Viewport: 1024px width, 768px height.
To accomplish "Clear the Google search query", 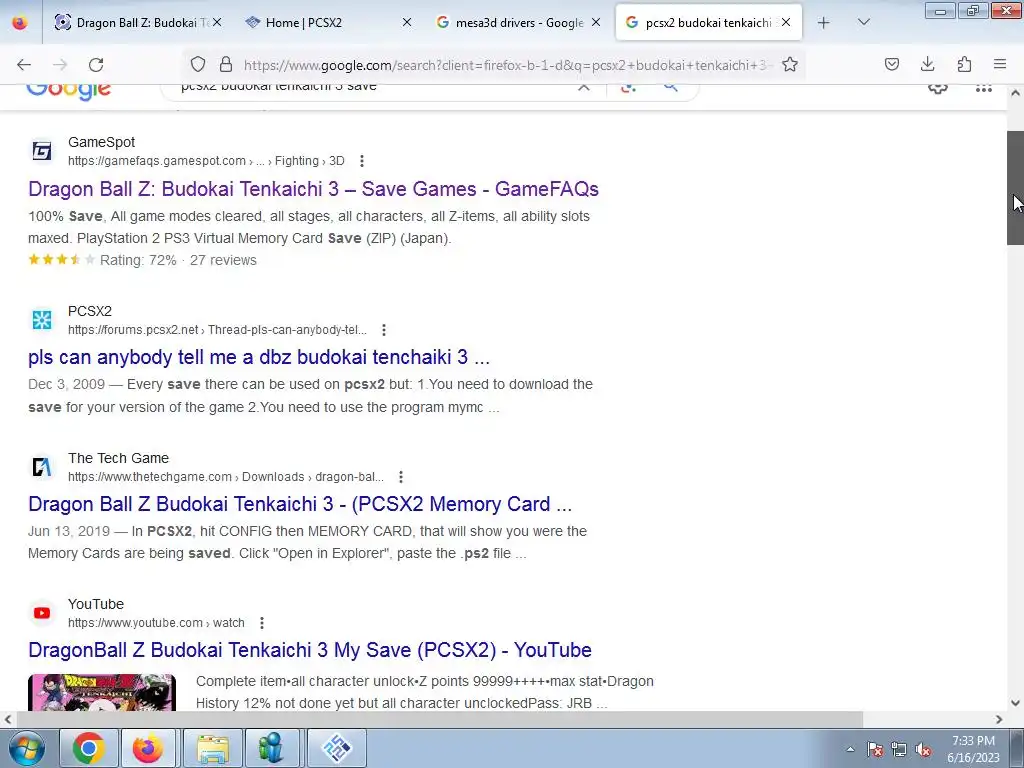I will tap(584, 87).
